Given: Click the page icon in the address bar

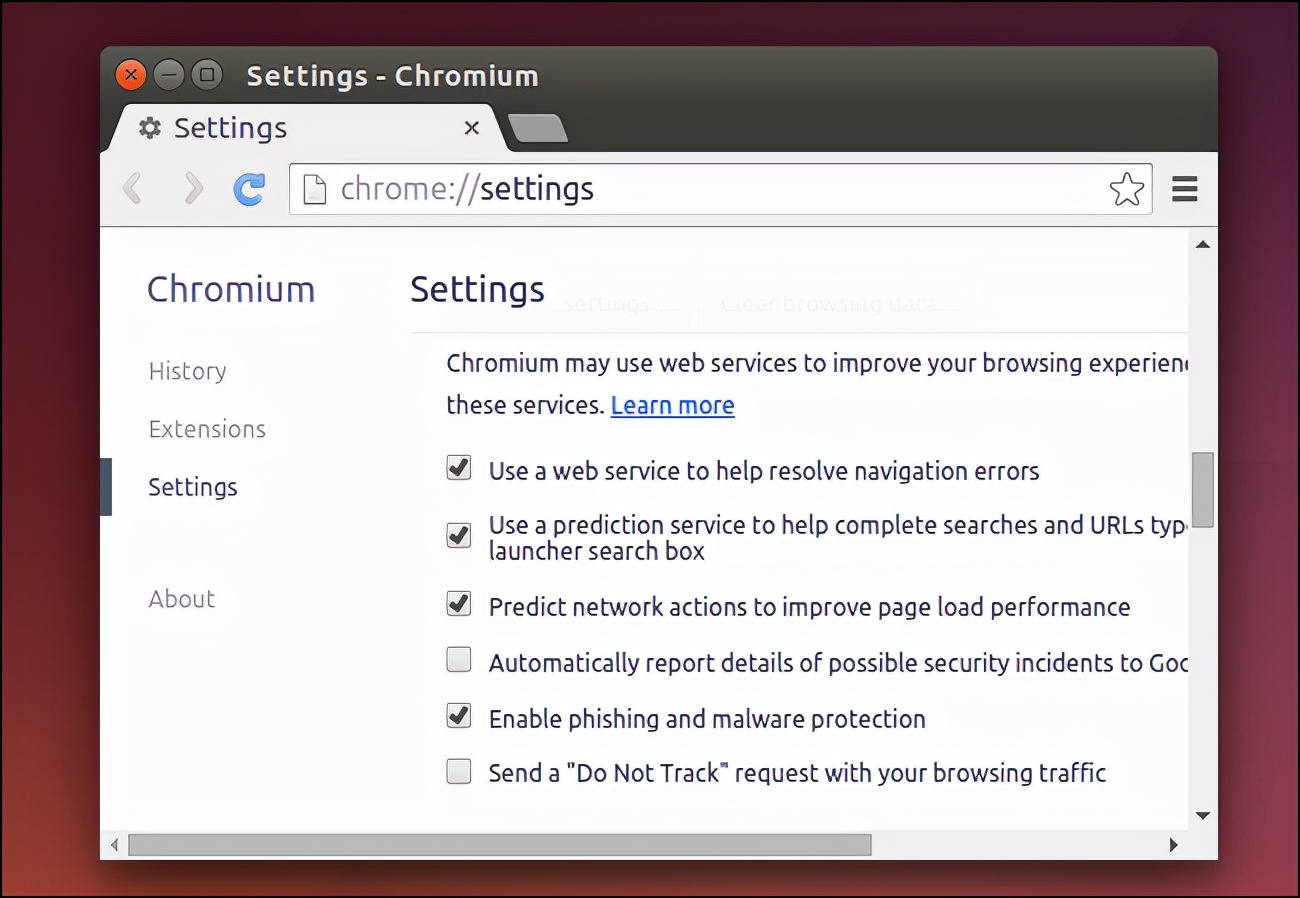Looking at the screenshot, I should 314,188.
